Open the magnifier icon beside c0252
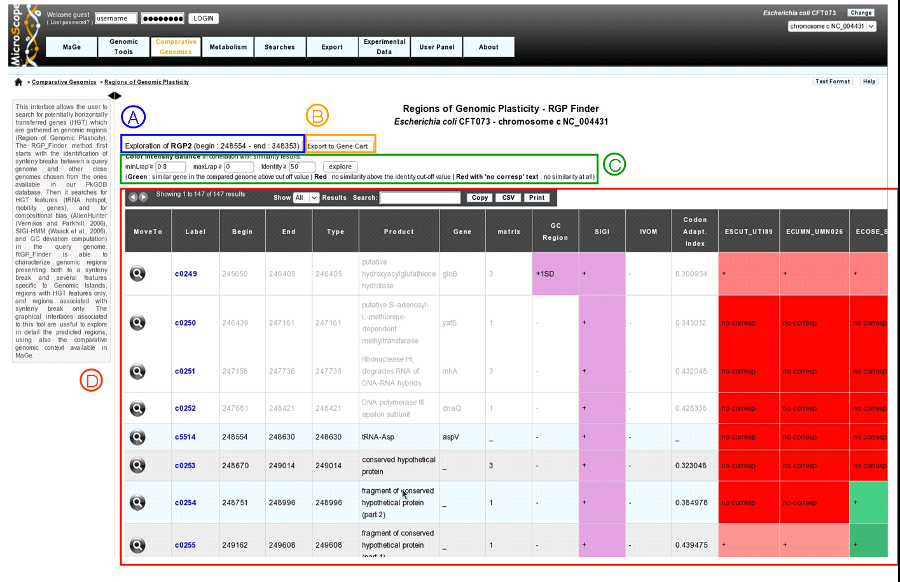Viewport: 900px width, 582px height. click(137, 409)
